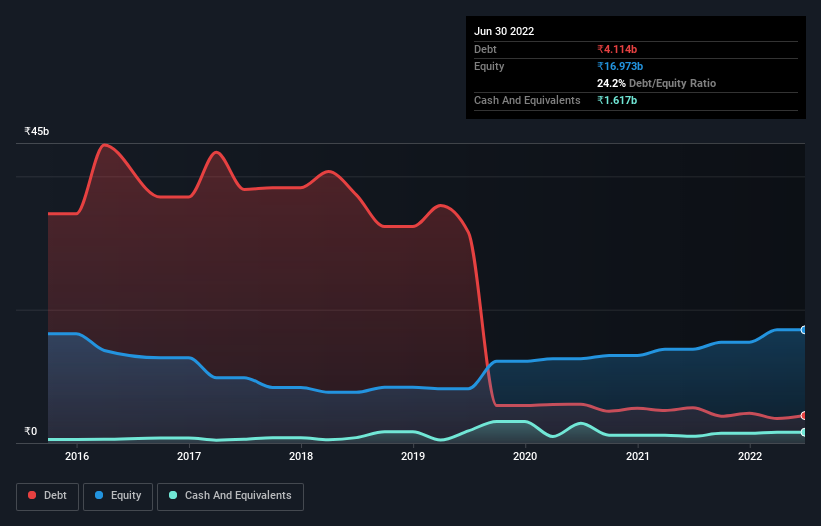821x526 pixels.
Task: Click the red Debt legend dot
Action: point(32,495)
